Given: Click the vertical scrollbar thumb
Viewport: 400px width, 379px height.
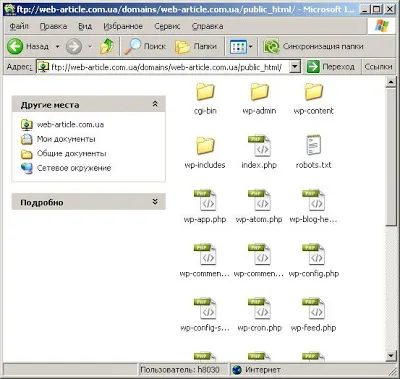Looking at the screenshot, I should pyautogui.click(x=391, y=157).
